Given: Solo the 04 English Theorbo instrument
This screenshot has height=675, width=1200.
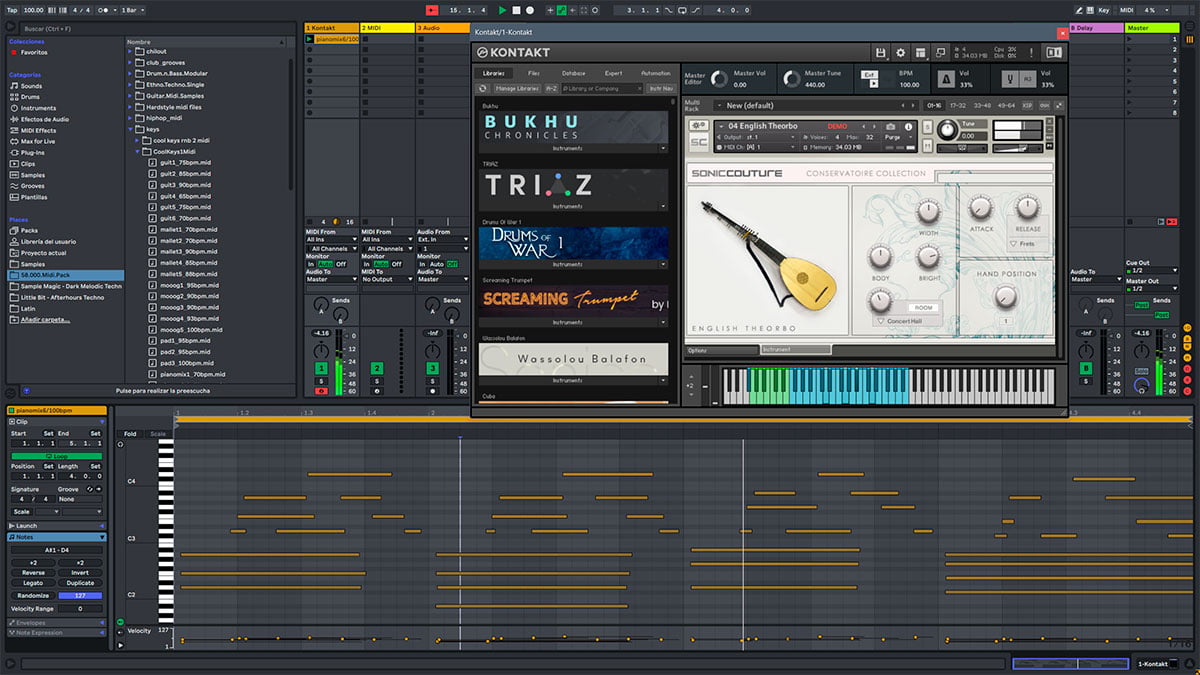Looking at the screenshot, I should point(927,127).
